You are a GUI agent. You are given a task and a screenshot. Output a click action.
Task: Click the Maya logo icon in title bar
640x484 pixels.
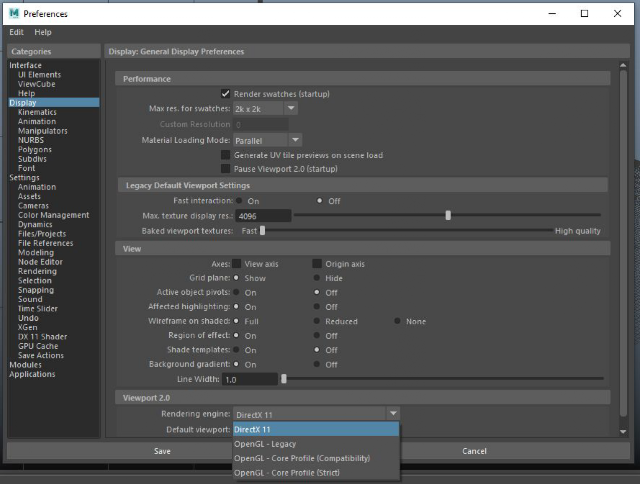pos(14,13)
